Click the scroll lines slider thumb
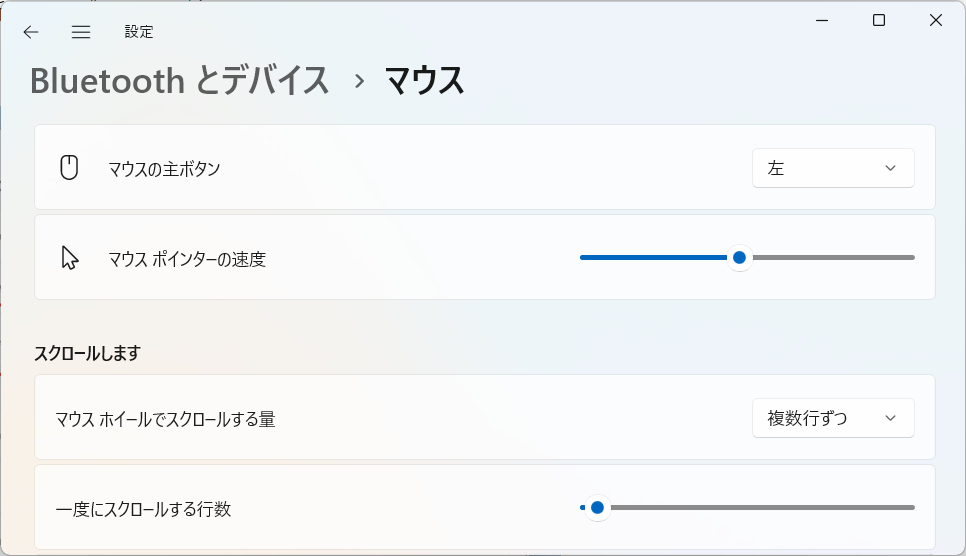Image resolution: width=966 pixels, height=556 pixels. click(x=597, y=508)
